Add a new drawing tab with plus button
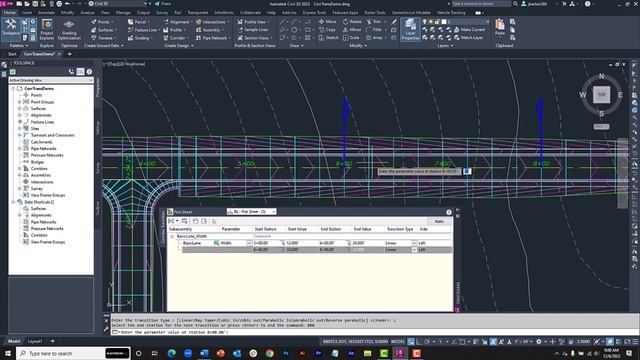The width and height of the screenshot is (640, 360). pyautogui.click(x=69, y=54)
